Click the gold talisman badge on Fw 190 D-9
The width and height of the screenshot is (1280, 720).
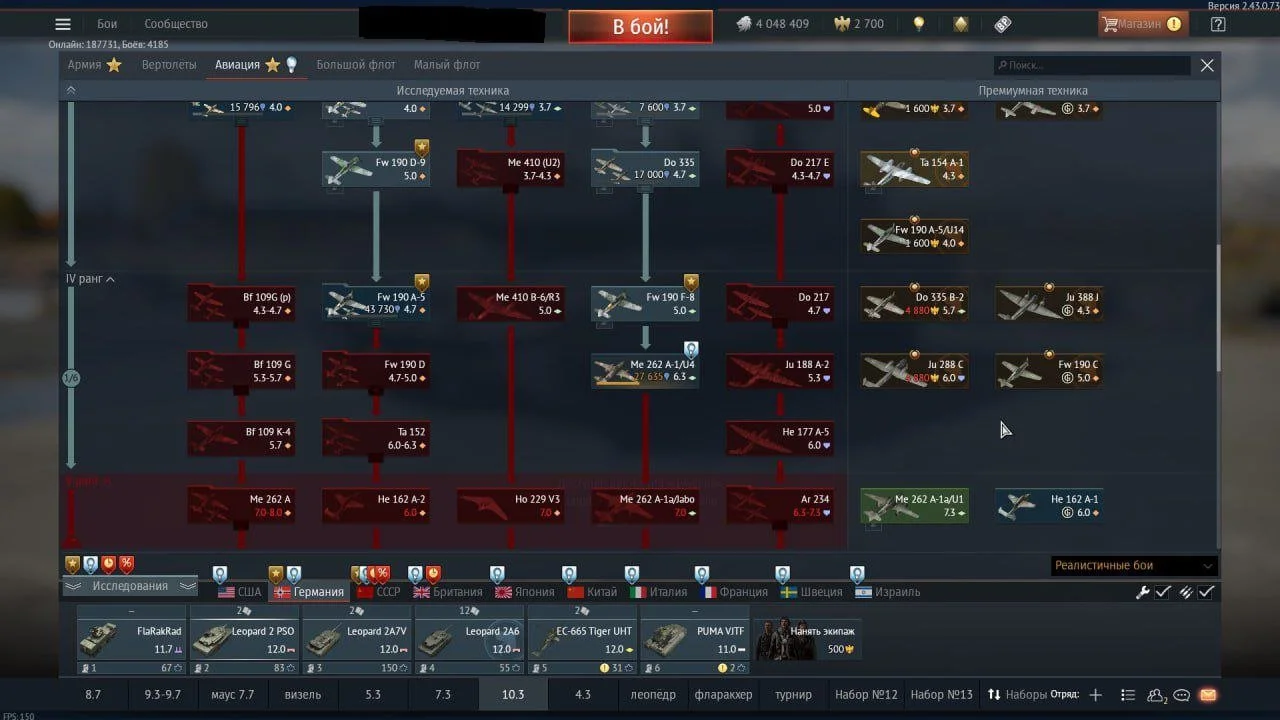pyautogui.click(x=421, y=146)
